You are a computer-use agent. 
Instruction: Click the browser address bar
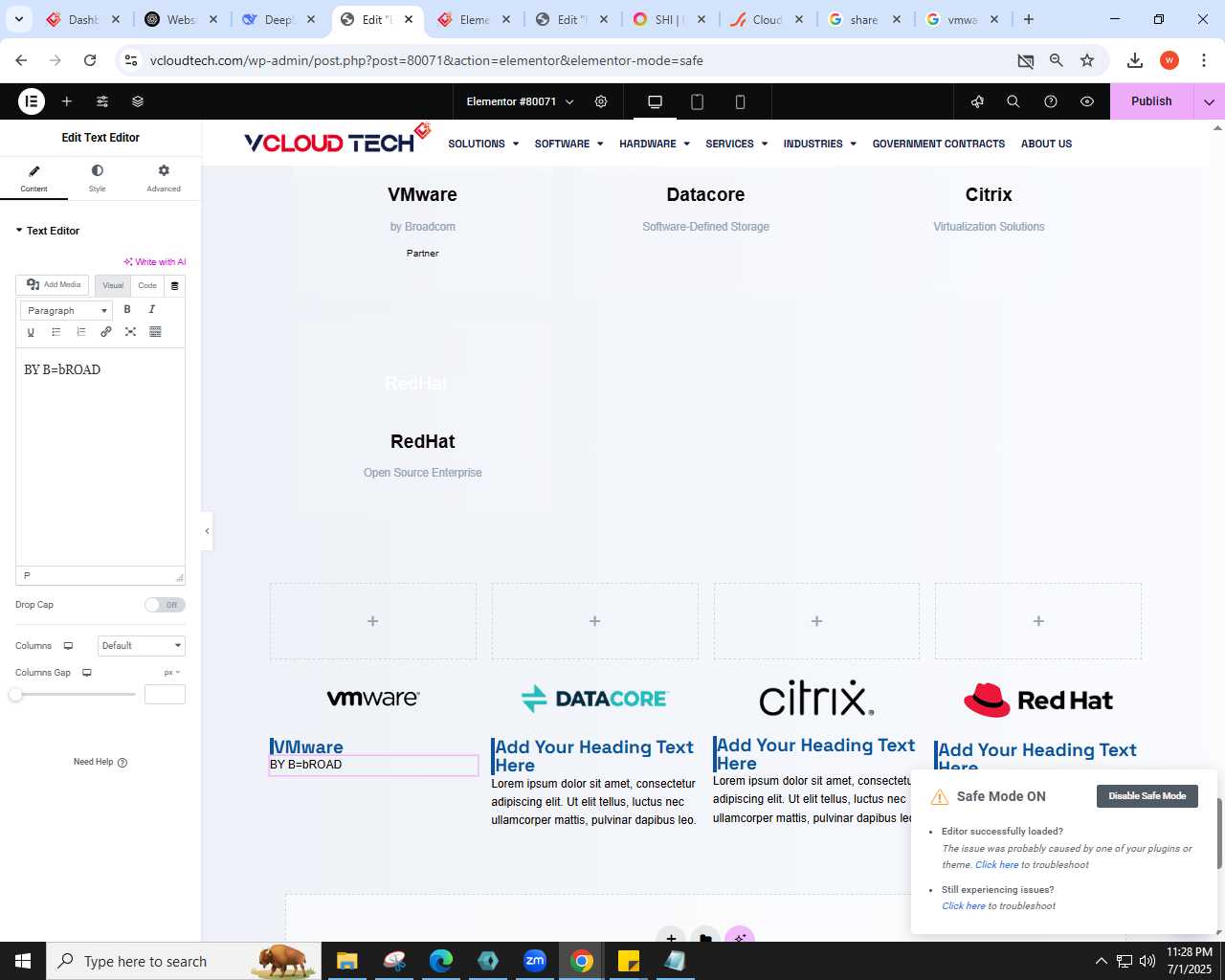click(574, 60)
